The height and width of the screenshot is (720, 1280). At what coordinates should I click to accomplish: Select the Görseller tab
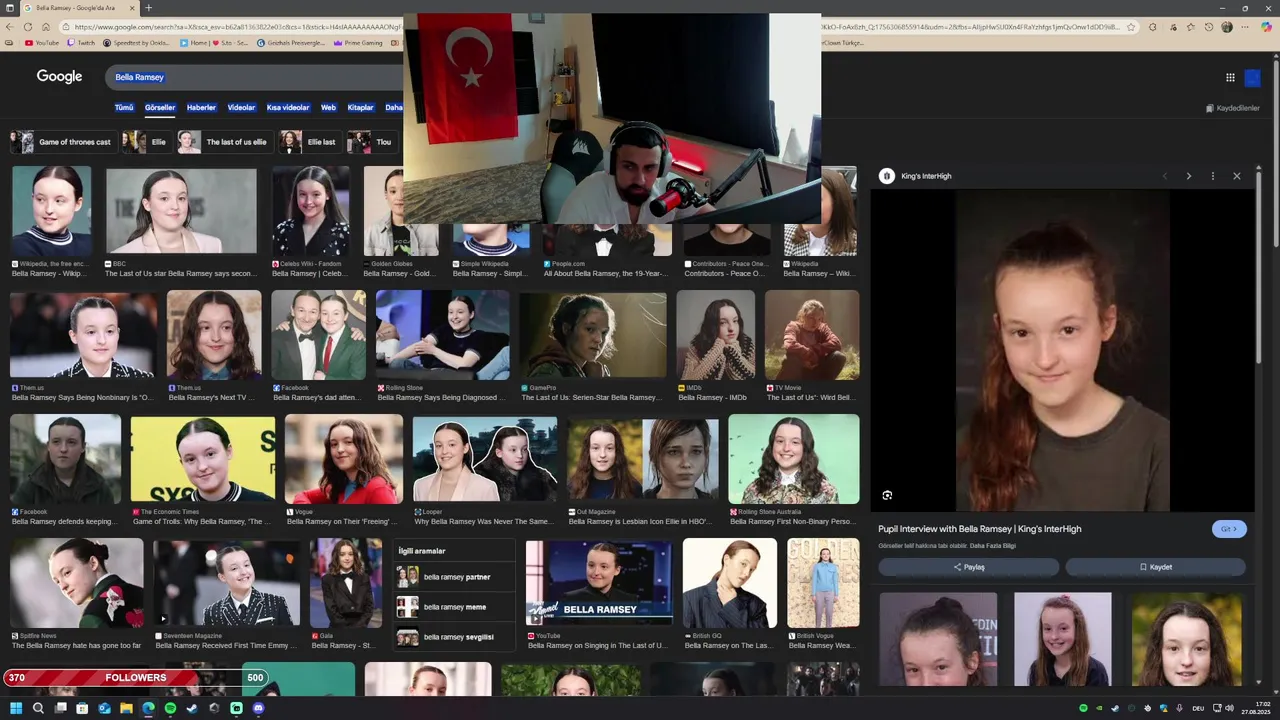point(160,107)
